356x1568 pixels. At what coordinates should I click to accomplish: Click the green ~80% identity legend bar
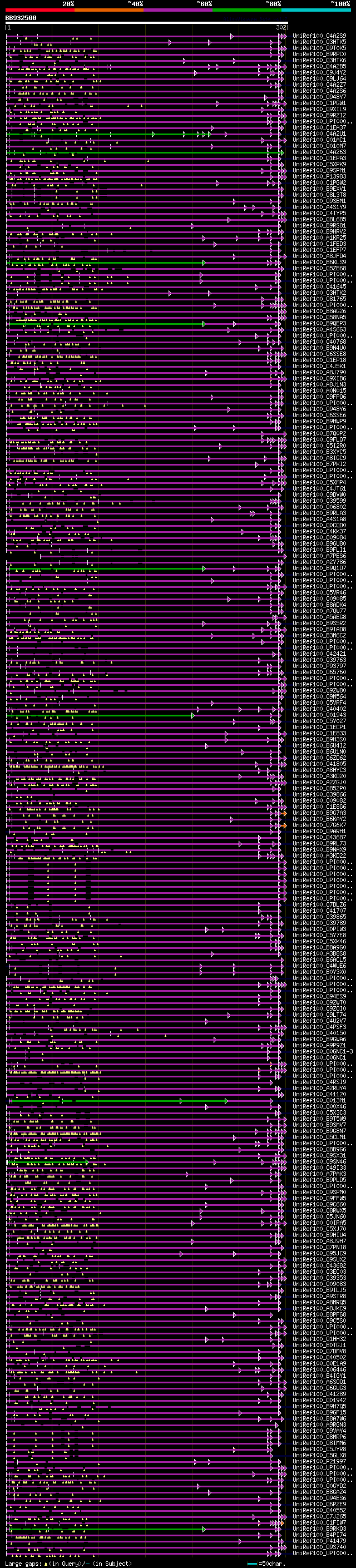[x=247, y=10]
